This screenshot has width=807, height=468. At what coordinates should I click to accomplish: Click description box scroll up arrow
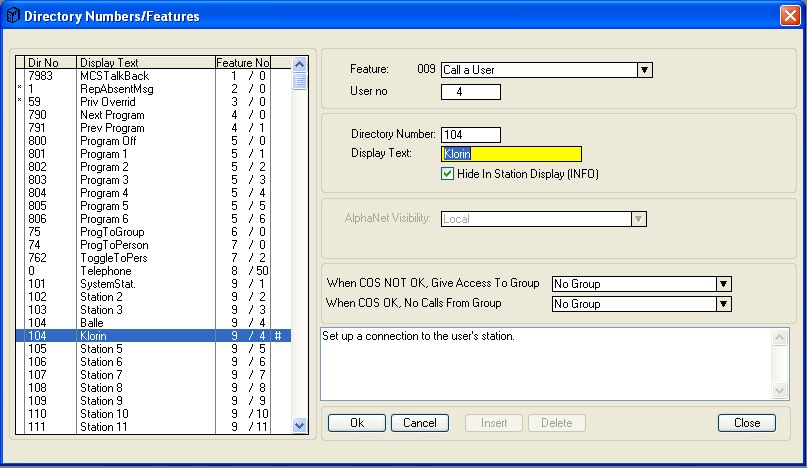click(779, 338)
